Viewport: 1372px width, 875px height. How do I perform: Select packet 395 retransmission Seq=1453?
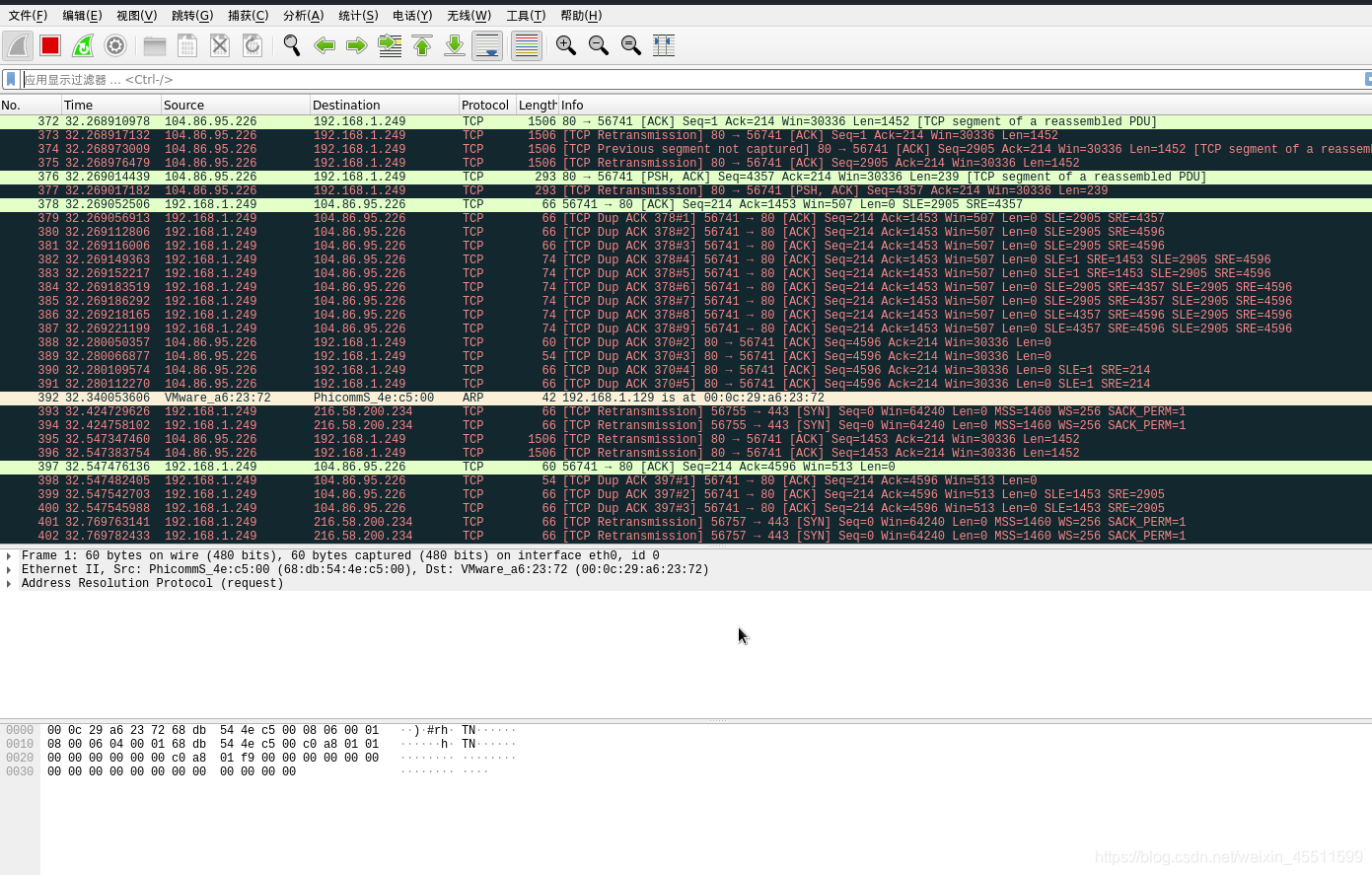pyautogui.click(x=686, y=439)
